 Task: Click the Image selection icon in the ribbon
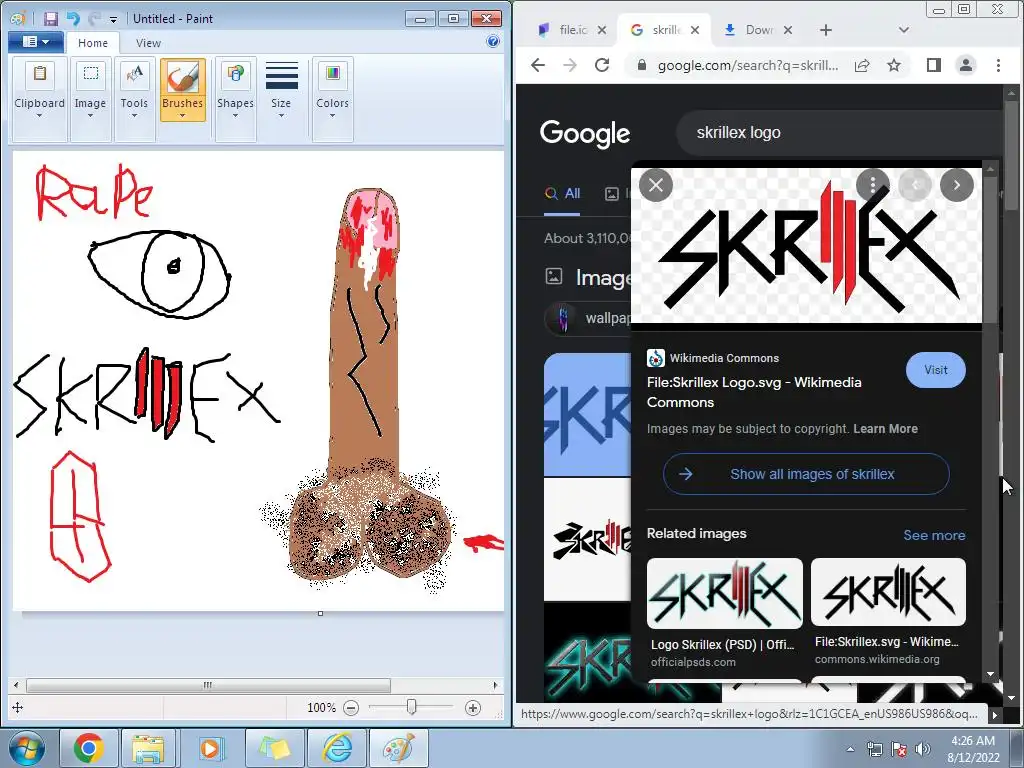pos(91,73)
